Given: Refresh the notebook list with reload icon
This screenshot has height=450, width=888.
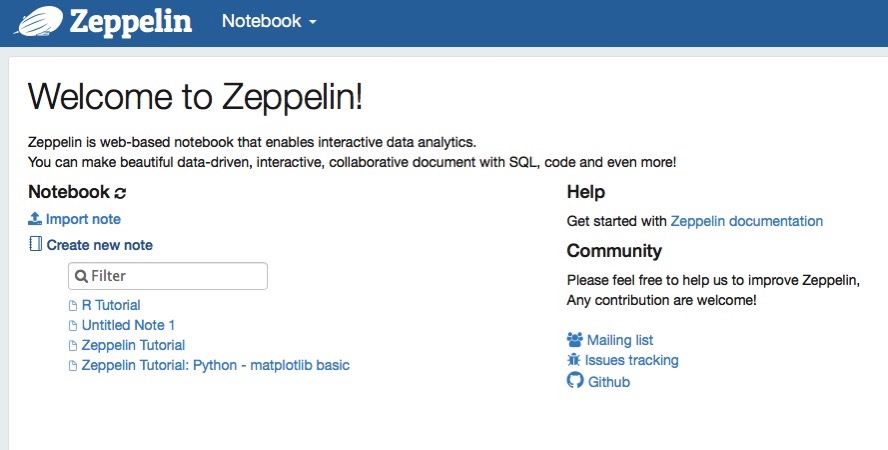Looking at the screenshot, I should 121,193.
